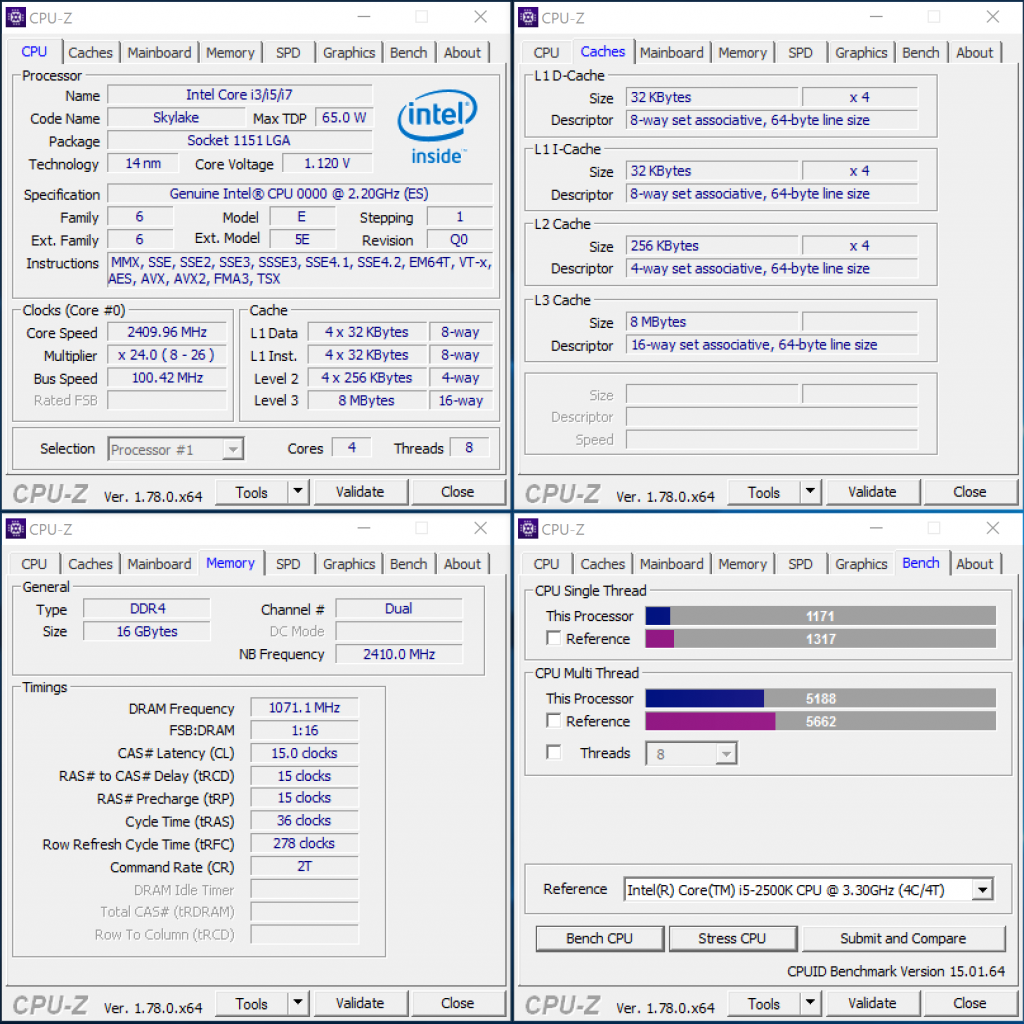Screen dimensions: 1024x1024
Task: Click the L3 Cache descriptor 16-way set associative
Action: pyautogui.click(x=772, y=345)
